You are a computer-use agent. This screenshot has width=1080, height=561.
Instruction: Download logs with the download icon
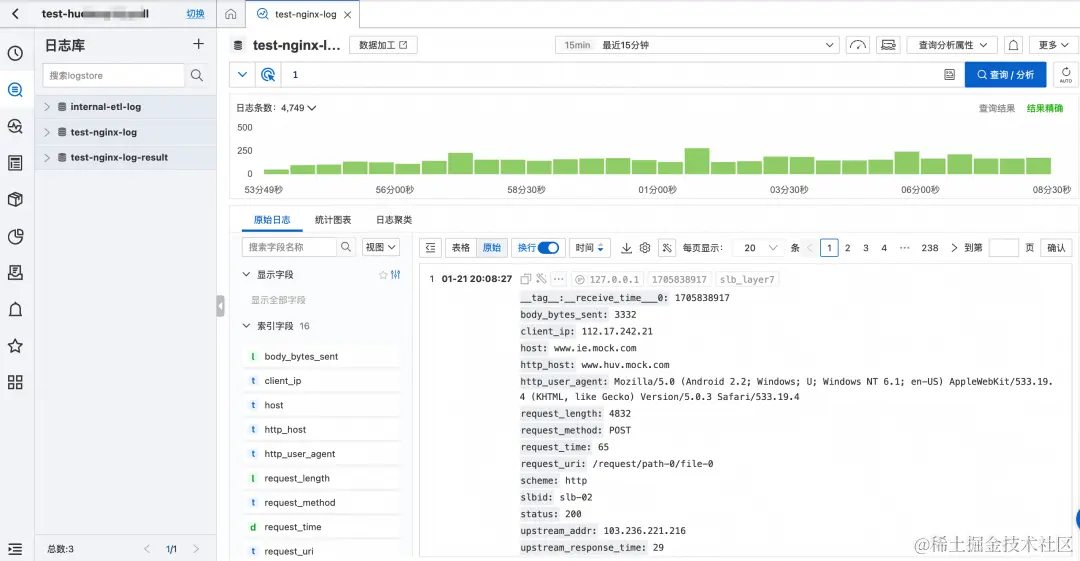[x=626, y=247]
